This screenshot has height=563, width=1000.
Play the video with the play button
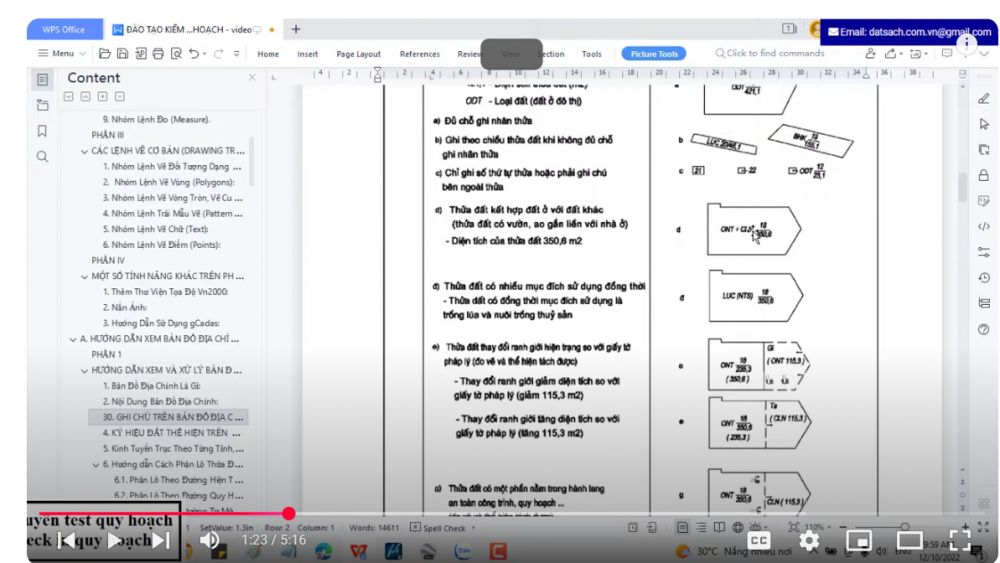[x=115, y=541]
